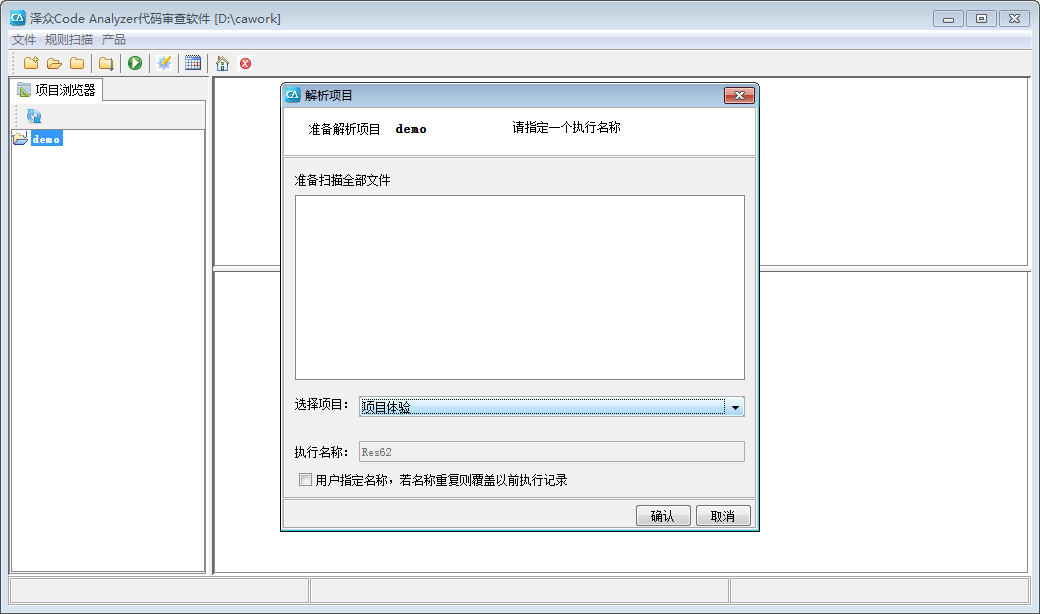Click the 执行名称 field showing Res62
This screenshot has width=1040, height=614.
tap(552, 452)
